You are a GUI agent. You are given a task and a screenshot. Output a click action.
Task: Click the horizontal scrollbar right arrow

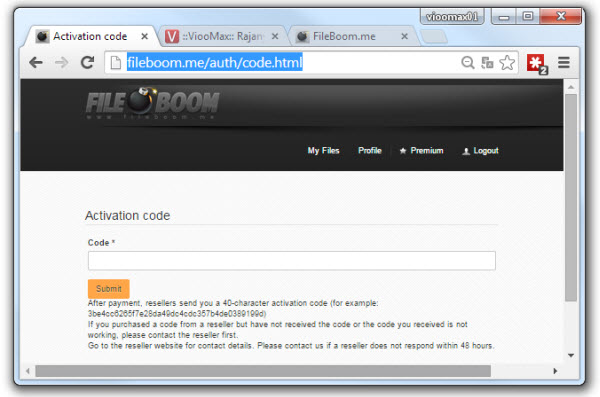coord(555,371)
